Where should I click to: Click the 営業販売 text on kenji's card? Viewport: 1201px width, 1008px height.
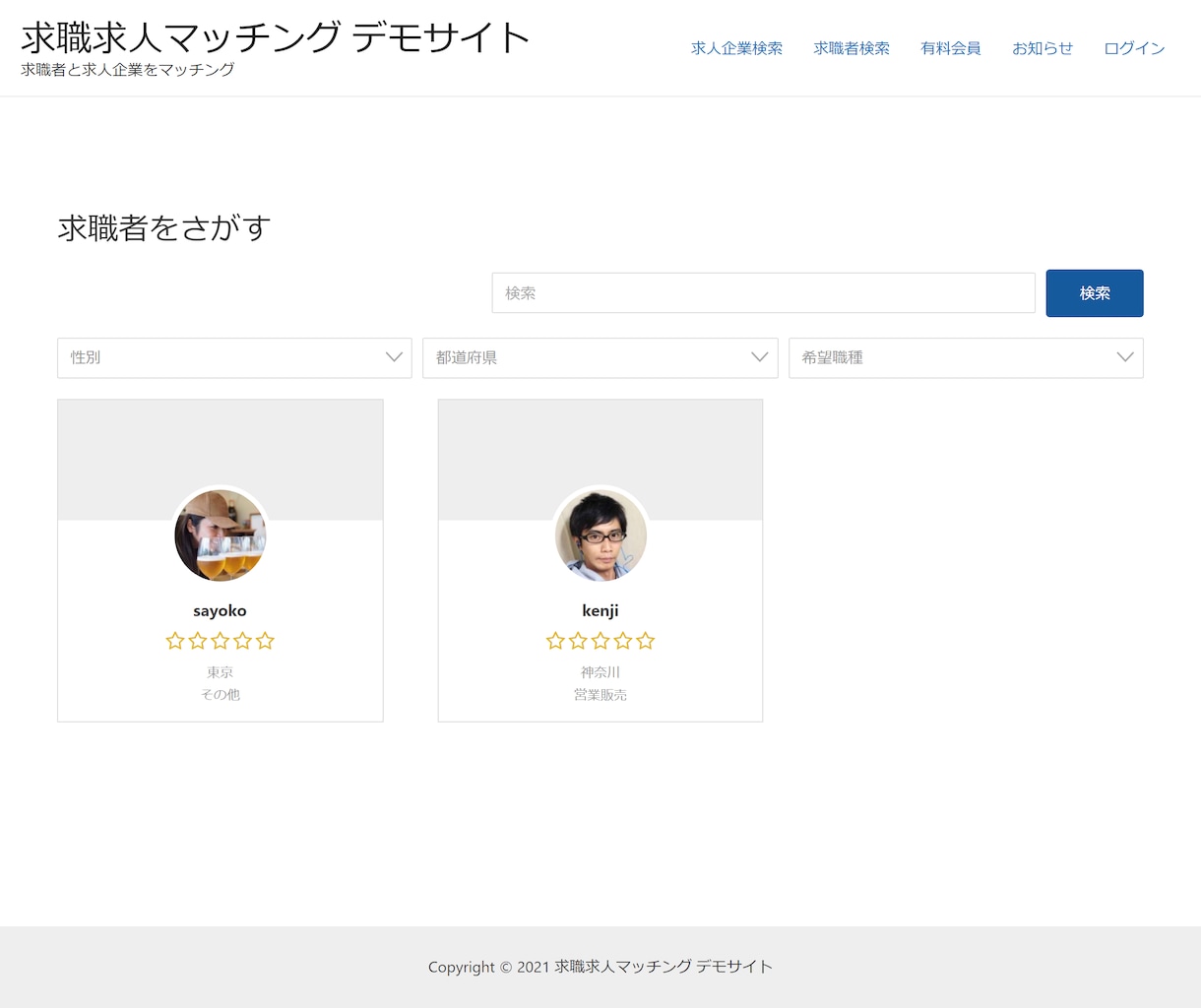pyautogui.click(x=600, y=694)
